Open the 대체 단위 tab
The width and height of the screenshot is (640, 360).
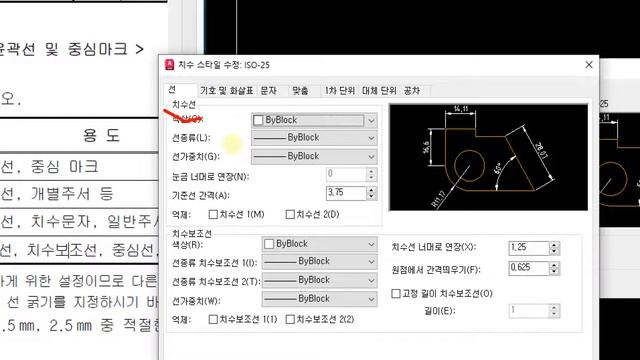(x=379, y=91)
